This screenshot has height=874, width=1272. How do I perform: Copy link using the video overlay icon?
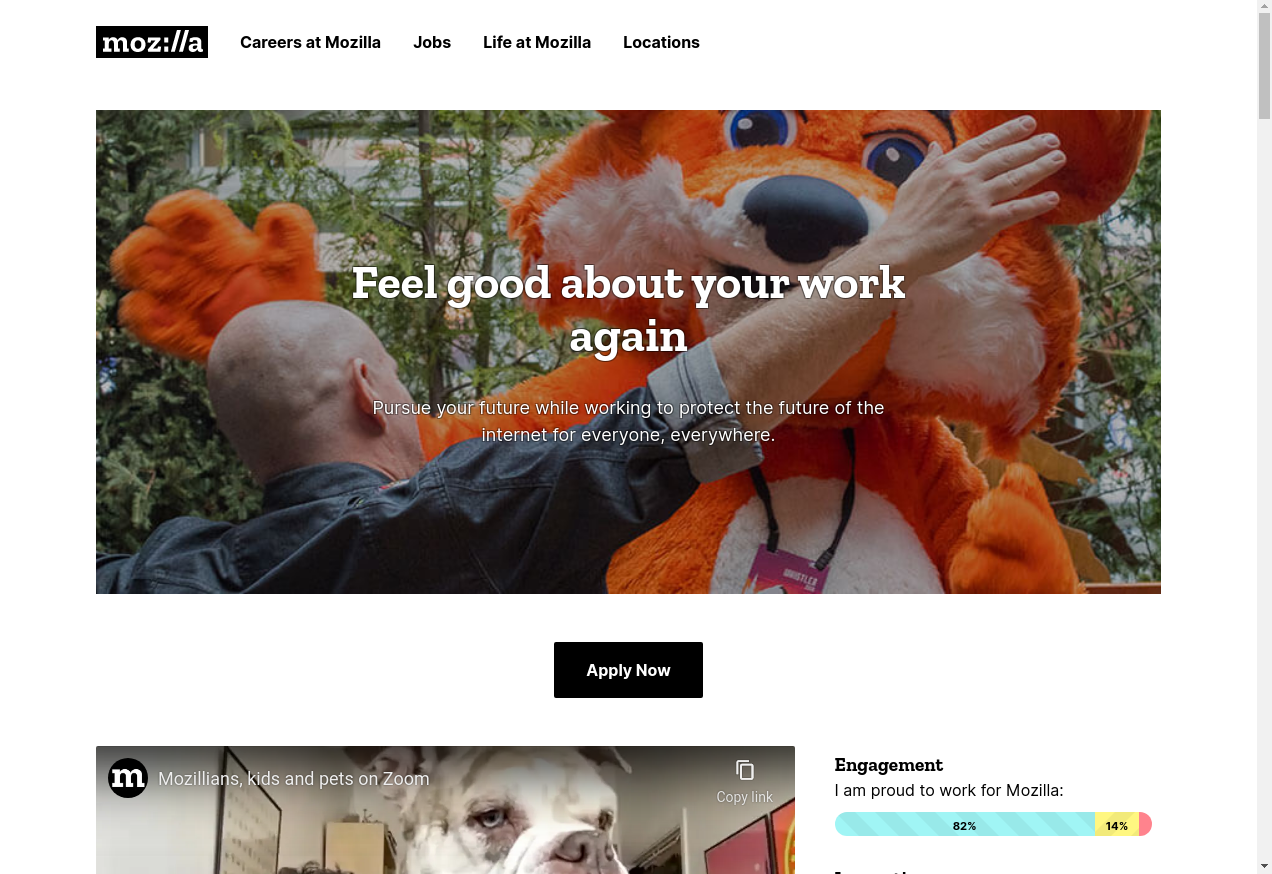coord(745,780)
